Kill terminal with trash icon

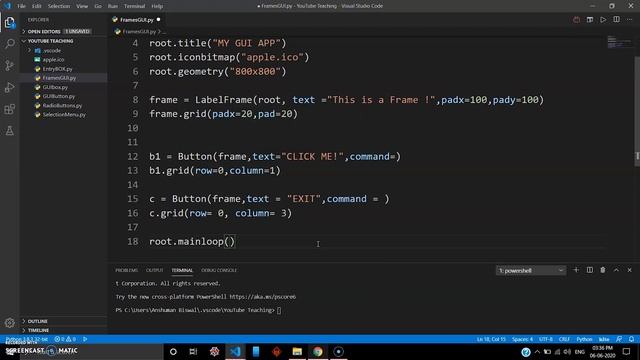click(602, 270)
